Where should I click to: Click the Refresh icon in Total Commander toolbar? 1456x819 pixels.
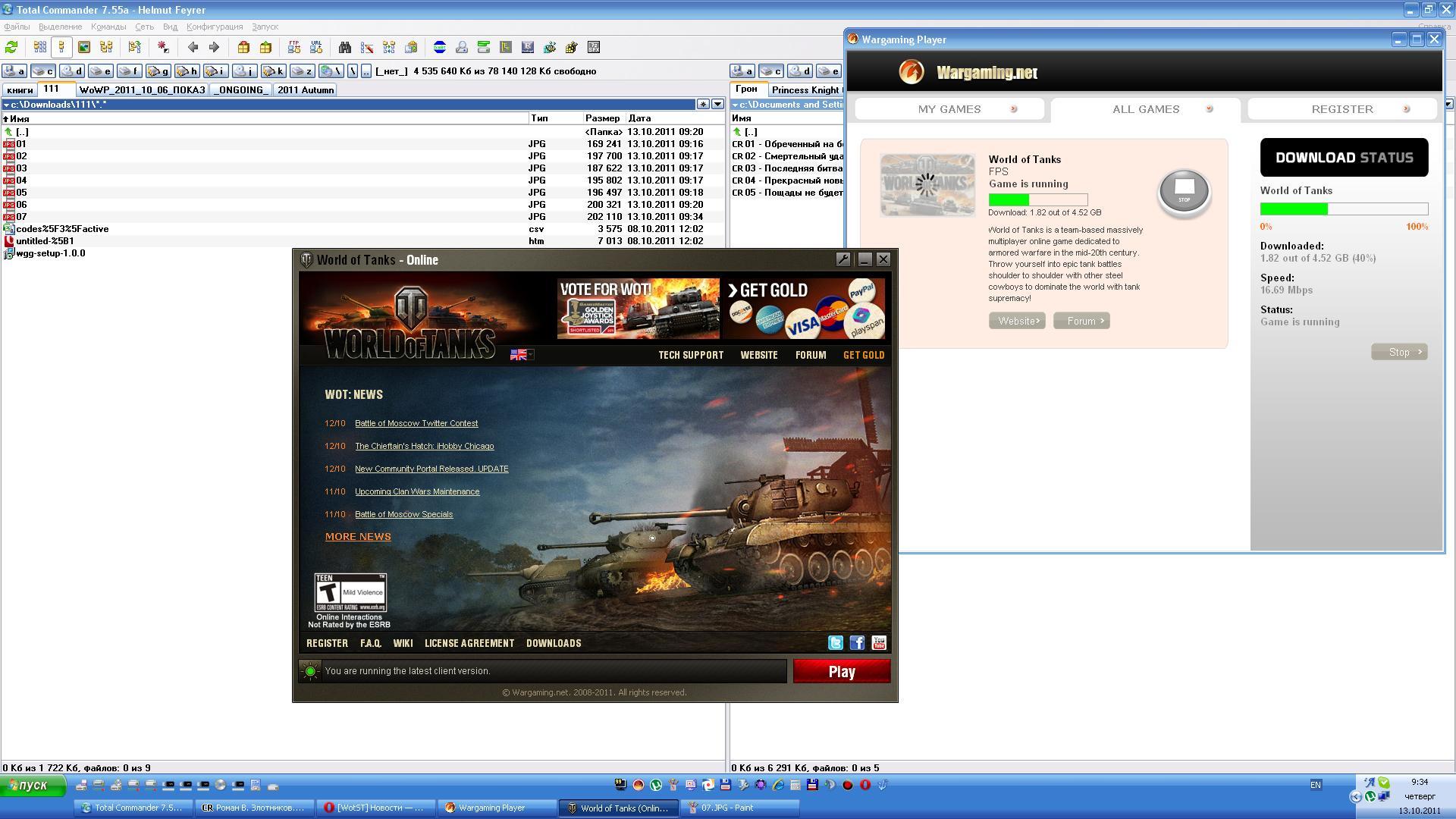[x=11, y=47]
